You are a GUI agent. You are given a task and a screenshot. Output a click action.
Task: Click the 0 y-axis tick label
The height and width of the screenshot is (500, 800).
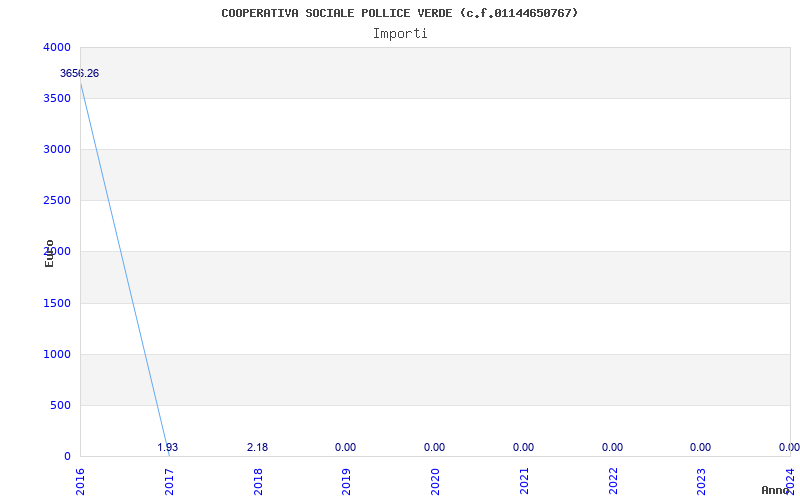coord(67,457)
